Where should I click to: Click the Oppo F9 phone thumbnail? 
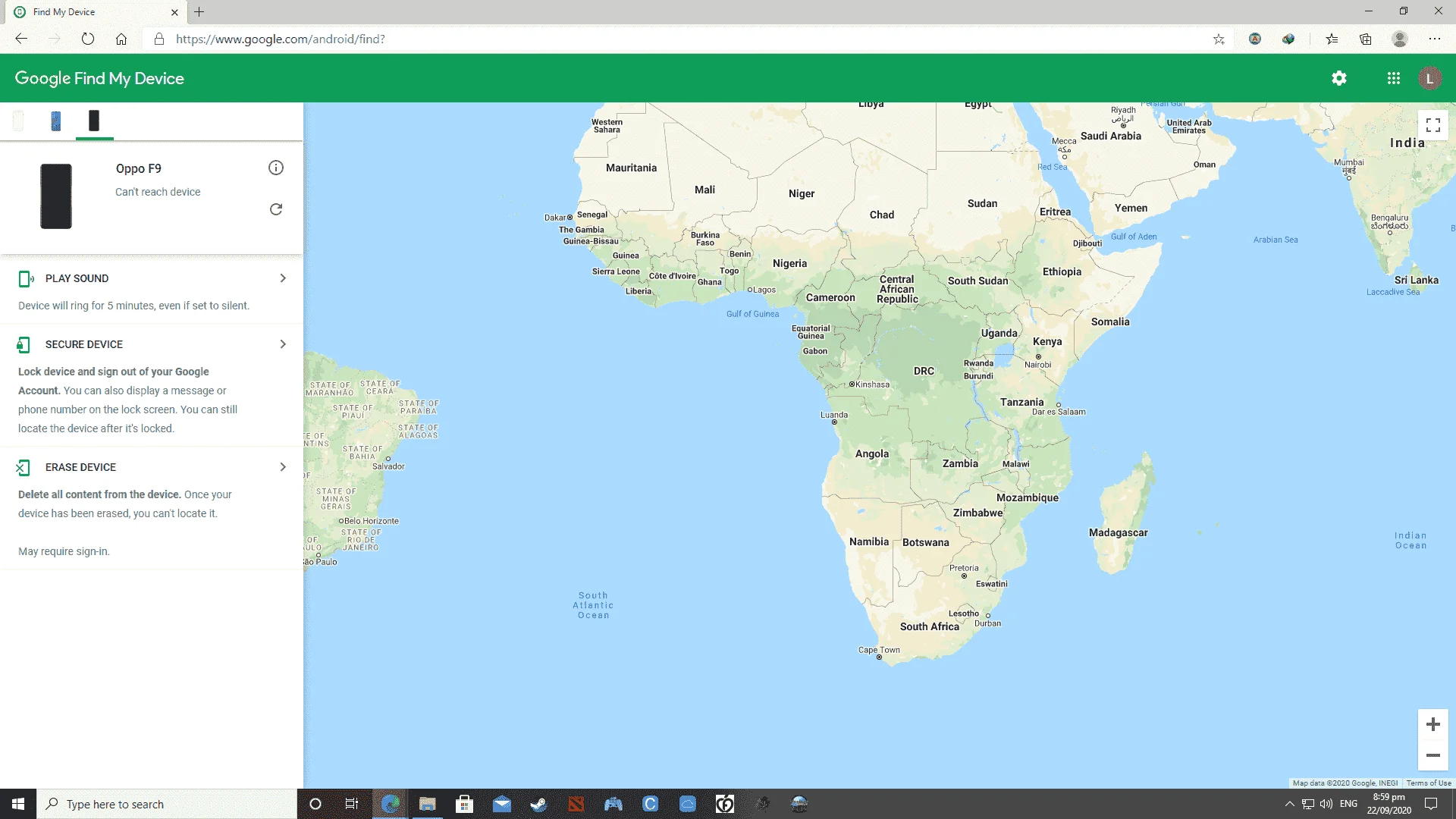click(56, 196)
